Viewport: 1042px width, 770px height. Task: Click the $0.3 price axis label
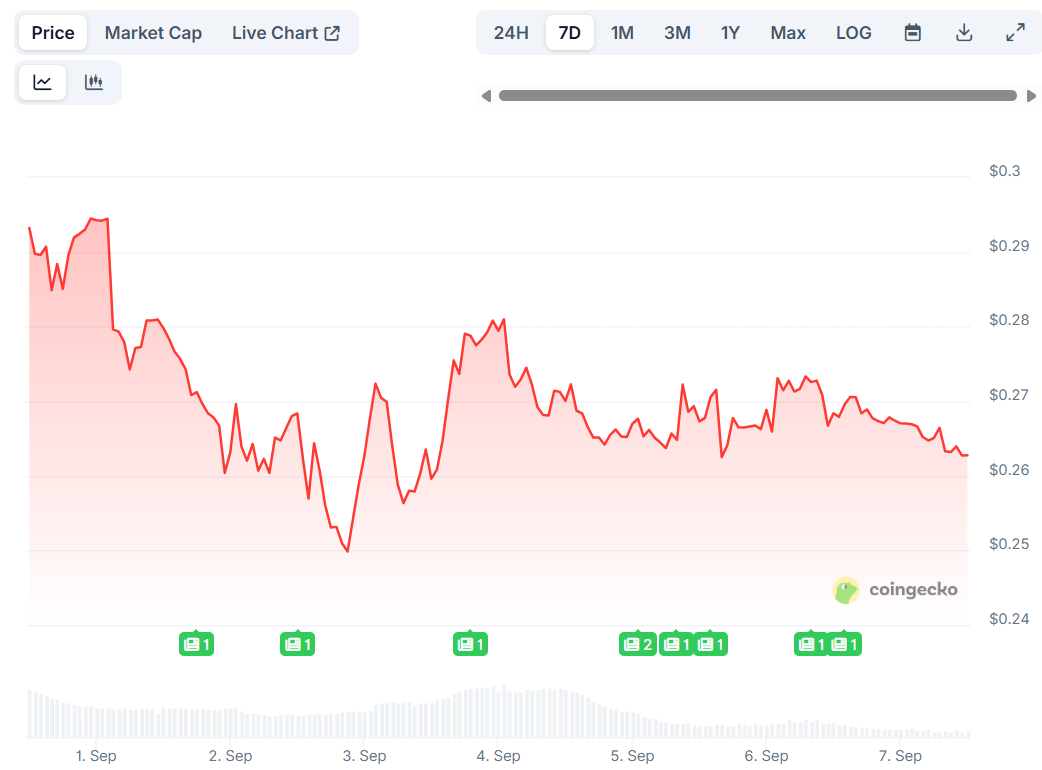click(x=1004, y=171)
